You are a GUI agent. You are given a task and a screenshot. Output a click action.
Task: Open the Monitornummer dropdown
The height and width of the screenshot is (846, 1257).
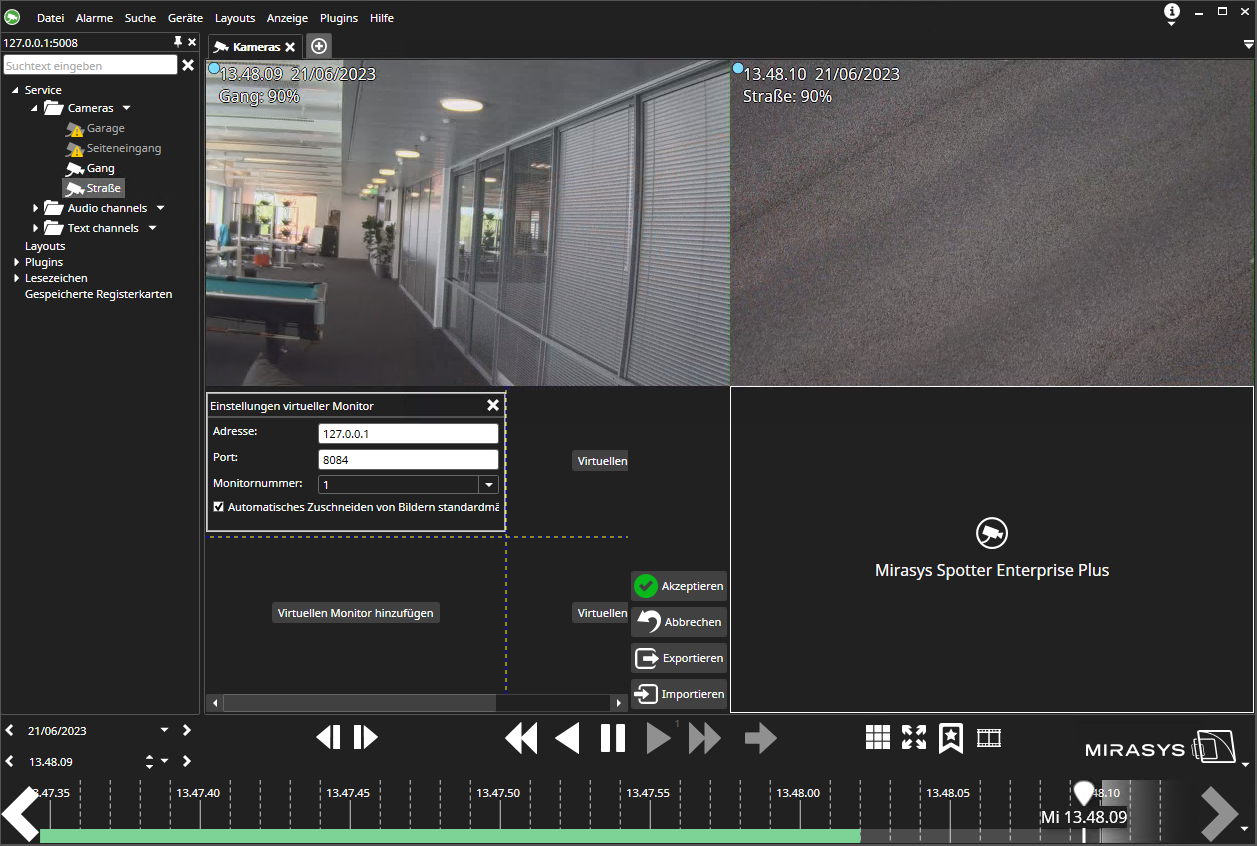(488, 484)
